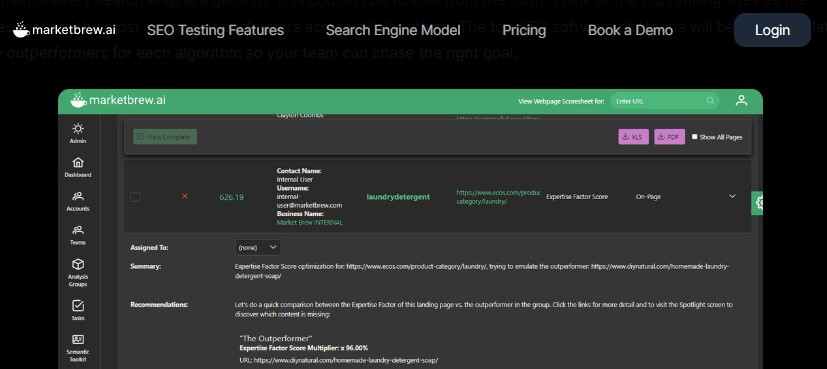The image size is (827, 369).
Task: Open Tasks in the sidebar
Action: (x=78, y=310)
